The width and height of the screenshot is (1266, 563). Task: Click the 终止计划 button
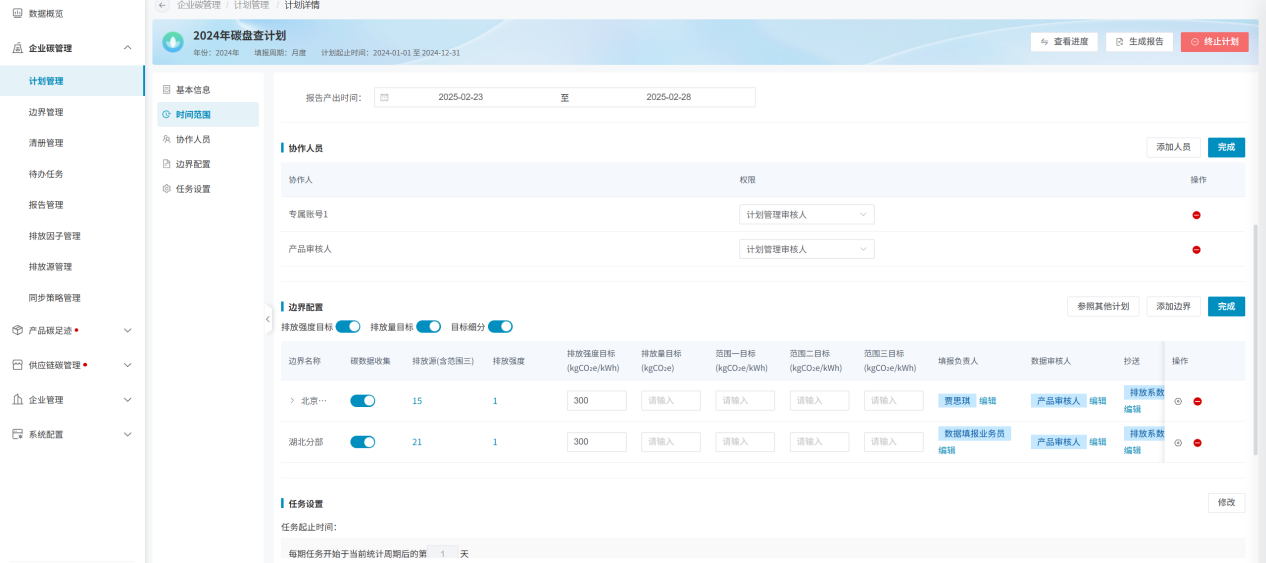(1214, 42)
